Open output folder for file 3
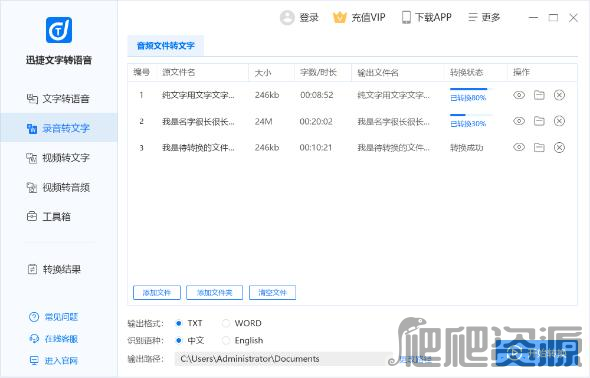Image resolution: width=590 pixels, height=378 pixels. point(539,147)
